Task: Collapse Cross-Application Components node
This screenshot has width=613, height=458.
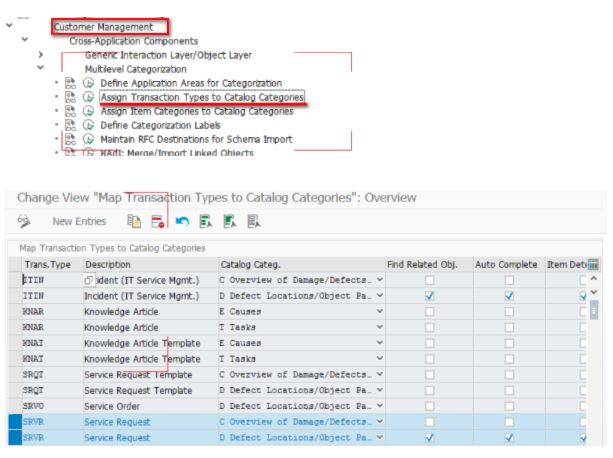Action: [x=25, y=39]
